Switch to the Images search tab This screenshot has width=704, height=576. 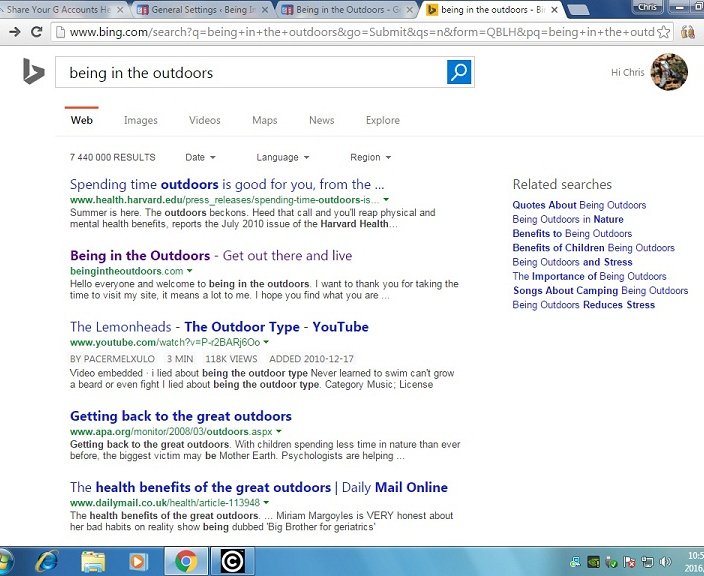point(141,120)
